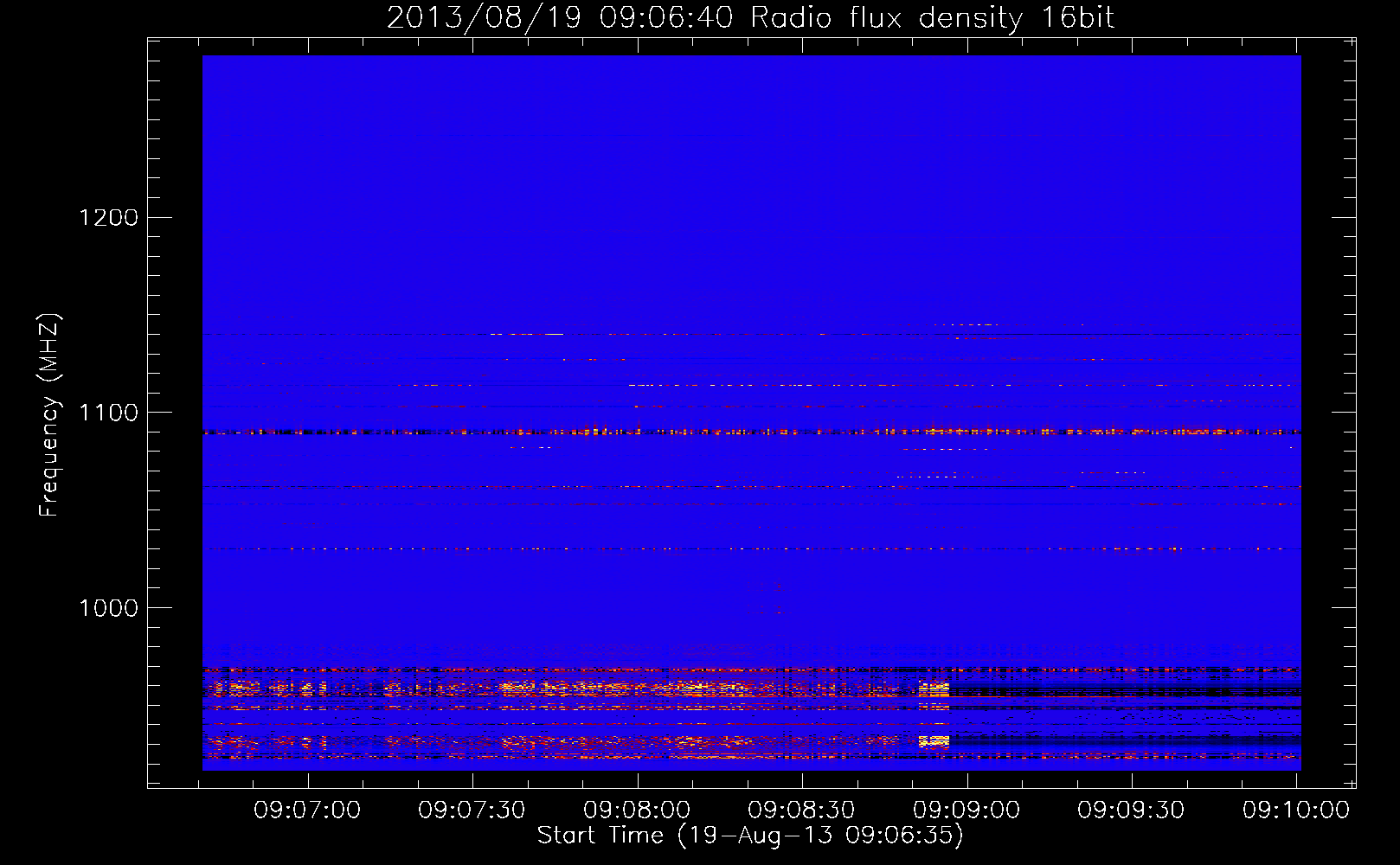Click the 09:10:00 time tick label
Screen dimensions: 1400x865
pos(1296,810)
